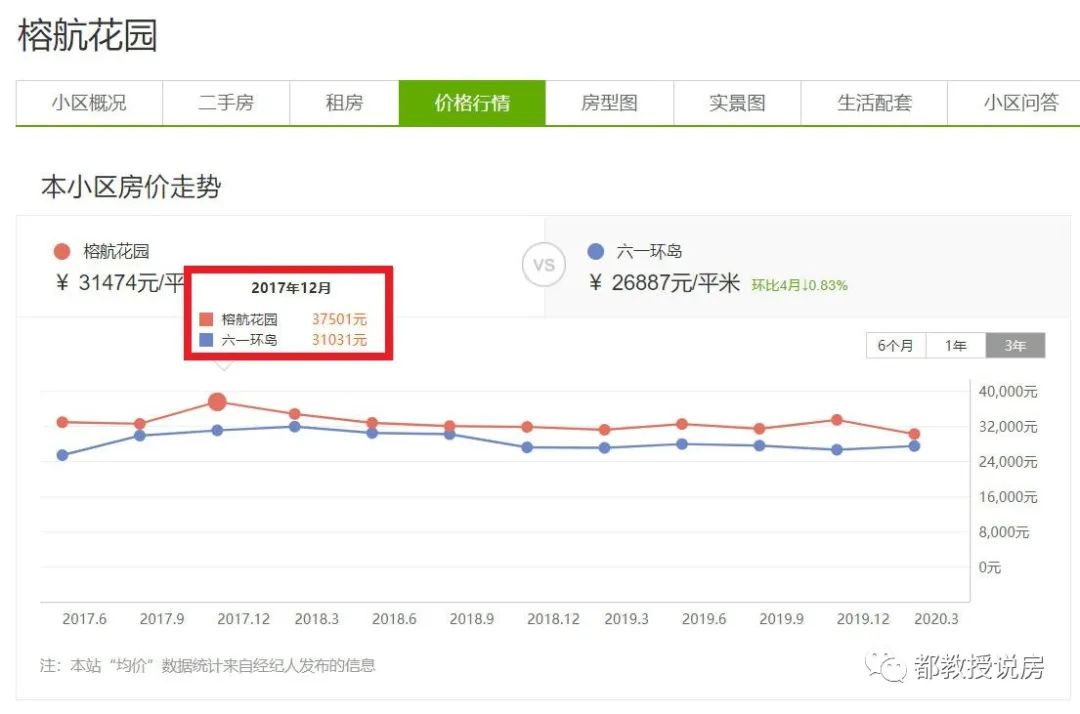Screen dimensions: 1080x714
Task: Select the 3年 time range selector
Action: pos(1015,344)
